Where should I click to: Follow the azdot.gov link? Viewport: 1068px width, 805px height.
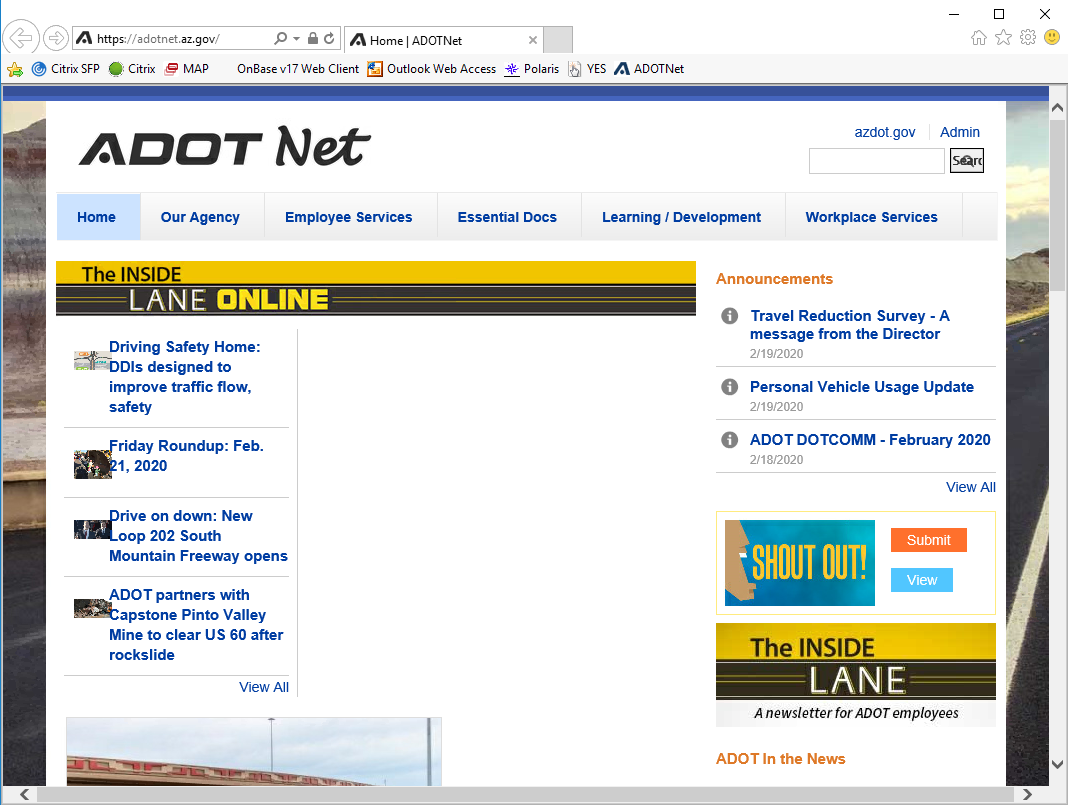[x=885, y=132]
